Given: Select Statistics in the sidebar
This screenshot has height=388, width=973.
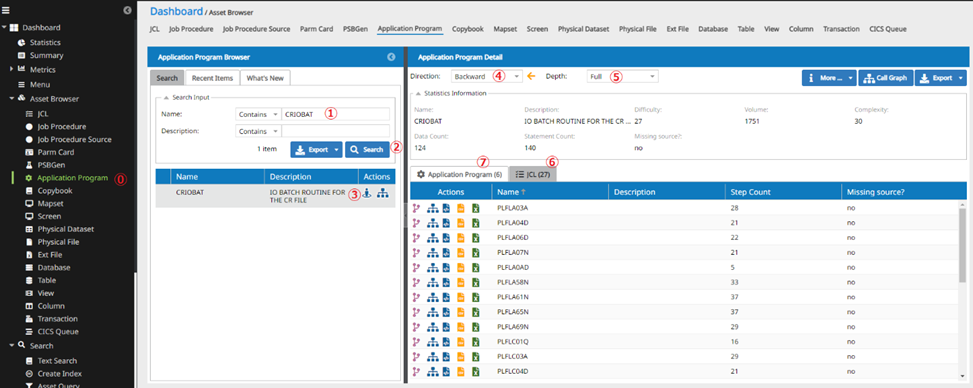Looking at the screenshot, I should coord(45,42).
